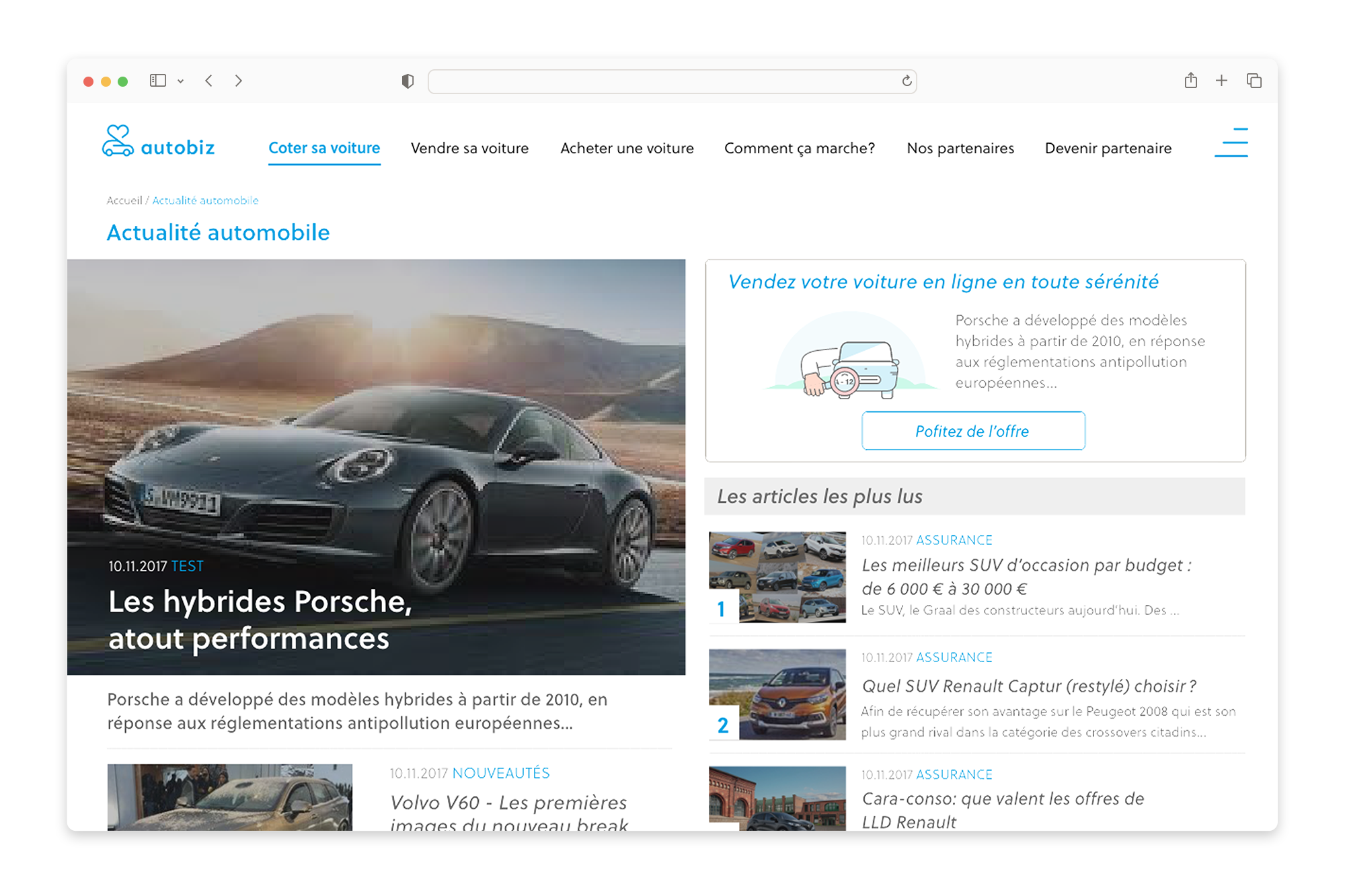Viewport: 1345px width, 896px height.
Task: Open a new tab with the plus icon
Action: click(1222, 81)
